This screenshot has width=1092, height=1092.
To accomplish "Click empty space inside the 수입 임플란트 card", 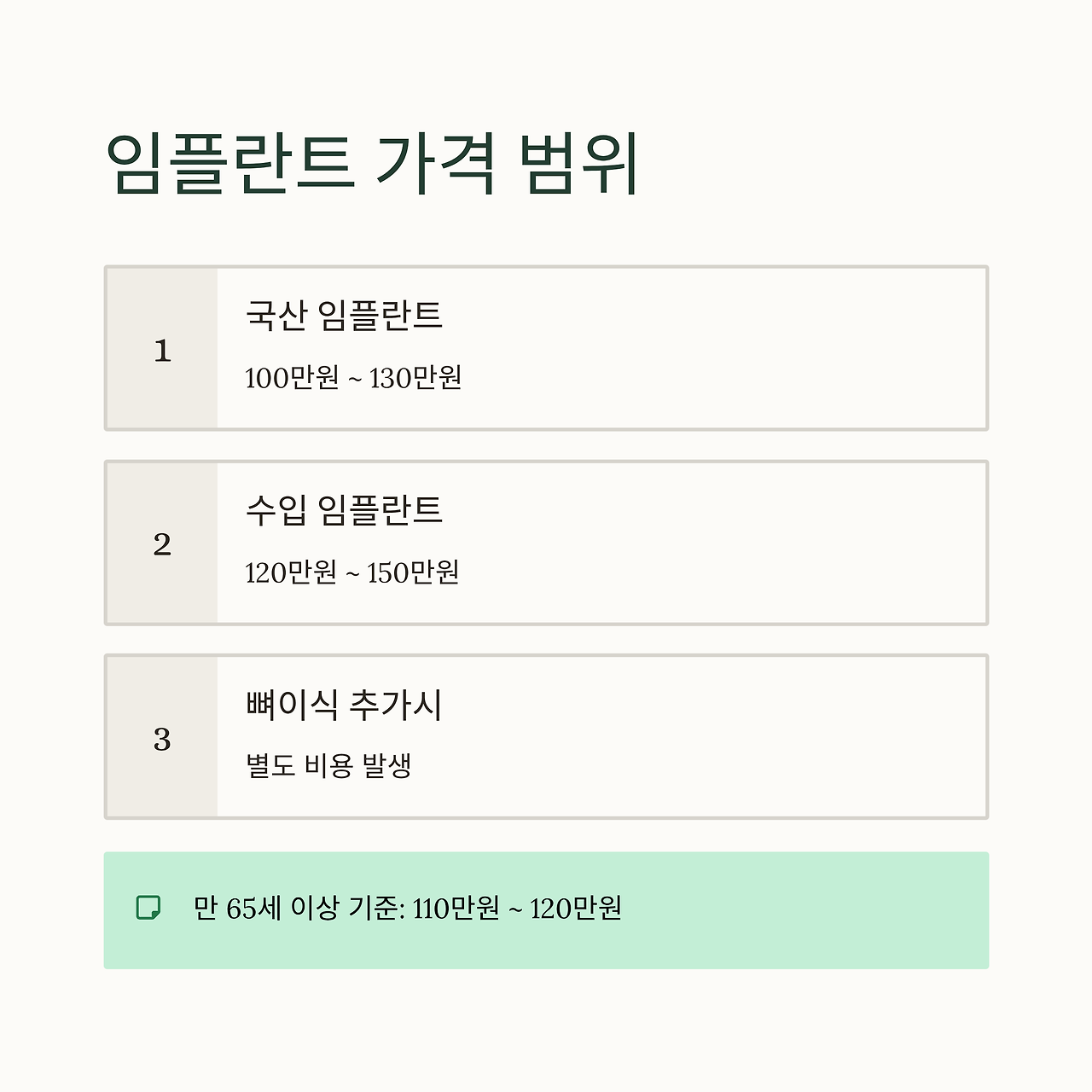I will point(725,544).
